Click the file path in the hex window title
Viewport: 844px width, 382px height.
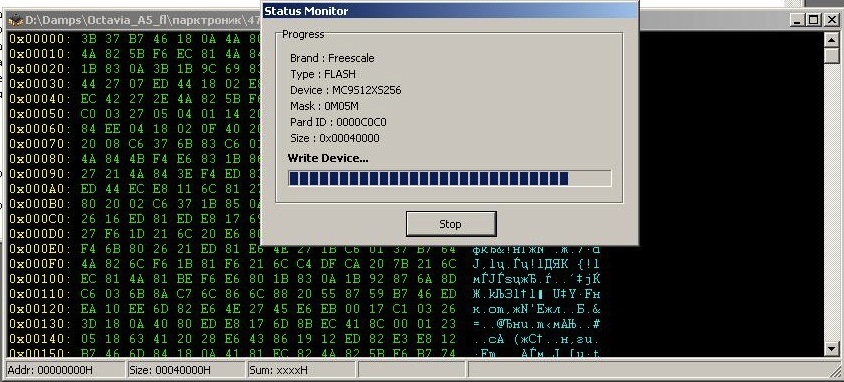(x=142, y=21)
